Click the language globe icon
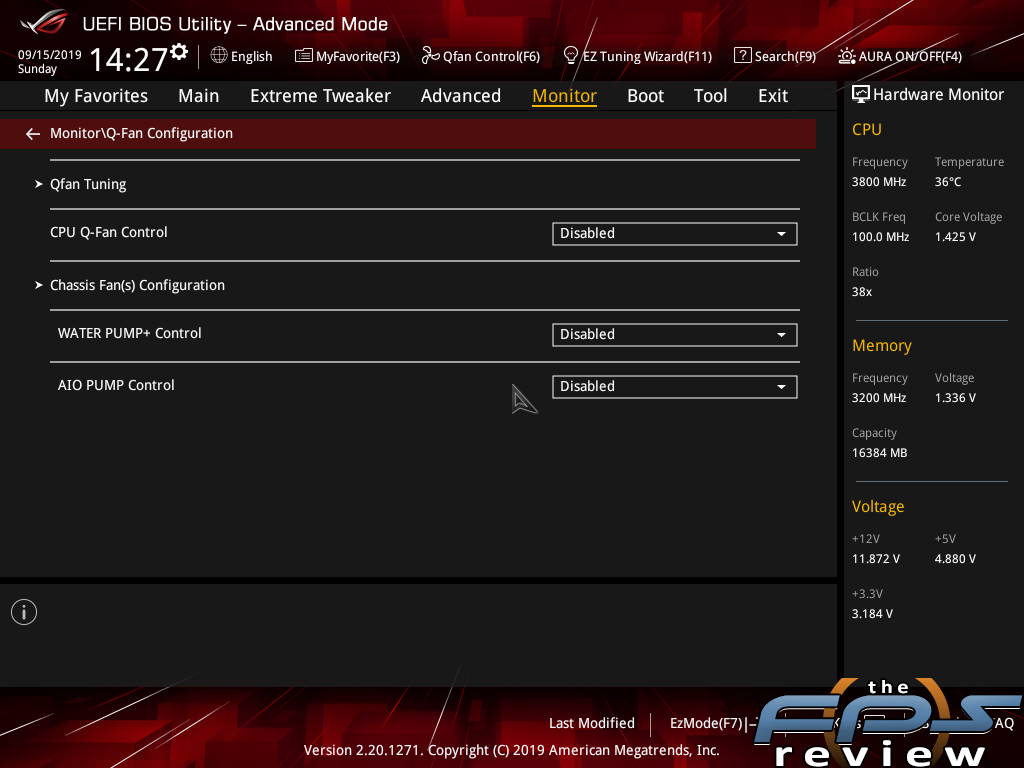Viewport: 1024px width, 768px height. (219, 56)
